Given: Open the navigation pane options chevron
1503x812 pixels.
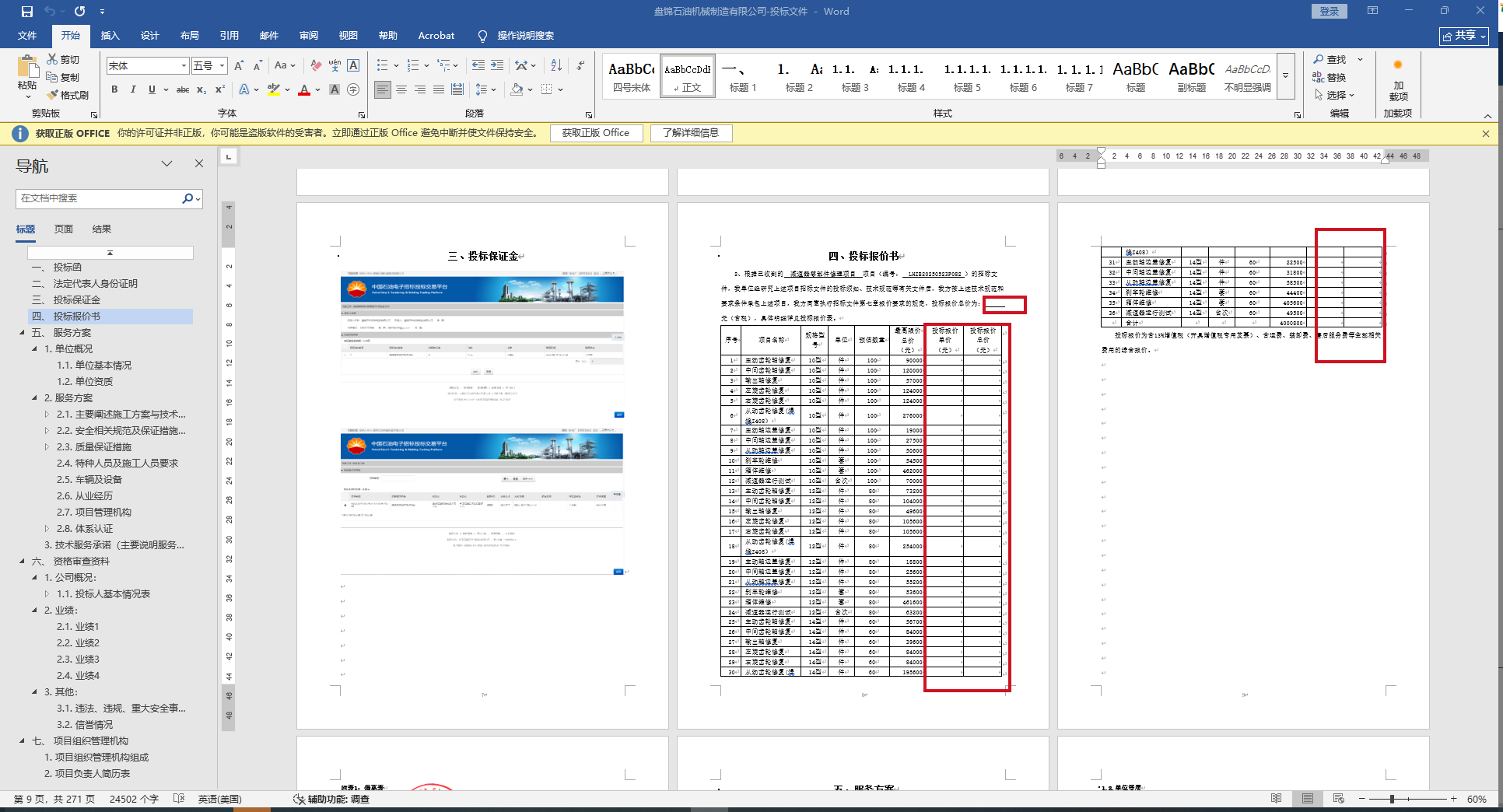Looking at the screenshot, I should (166, 163).
